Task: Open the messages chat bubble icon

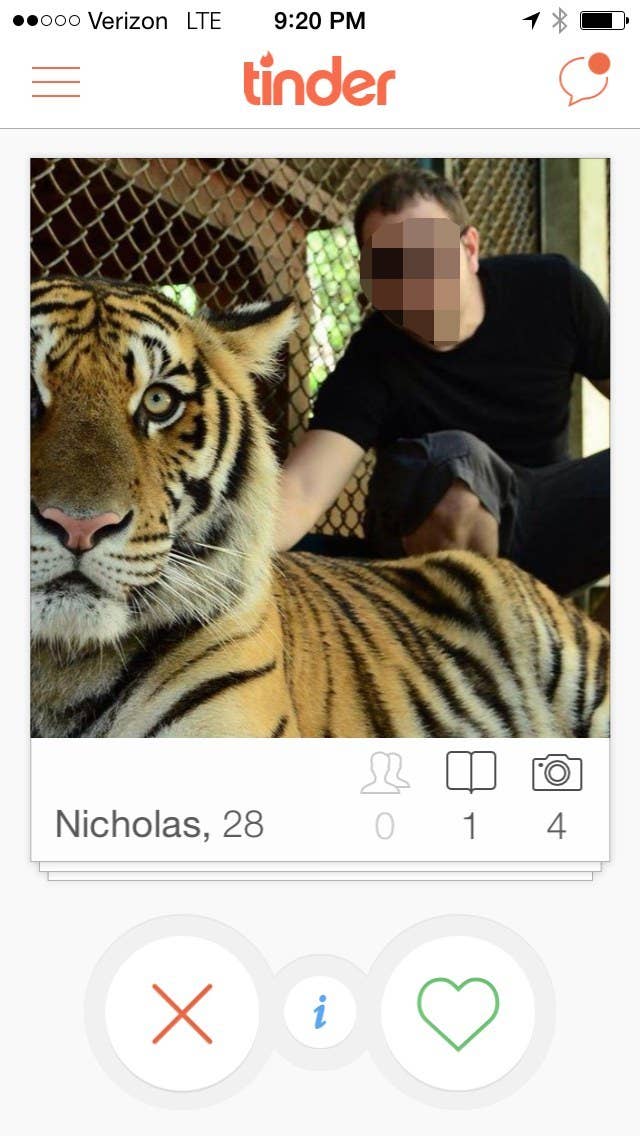Action: click(584, 79)
